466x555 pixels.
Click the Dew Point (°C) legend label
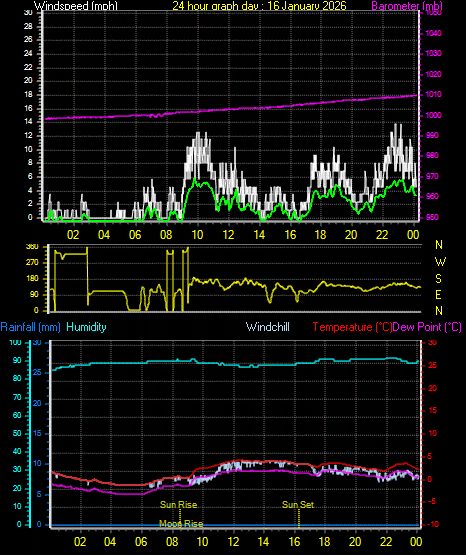point(427,327)
